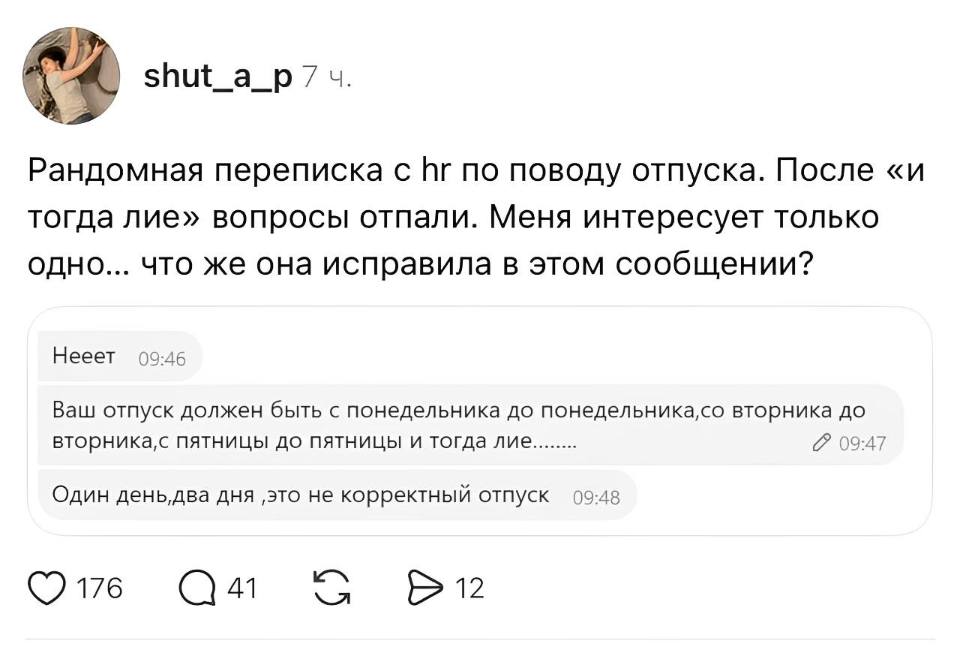Click the 09:48 message timestamp

point(598,494)
